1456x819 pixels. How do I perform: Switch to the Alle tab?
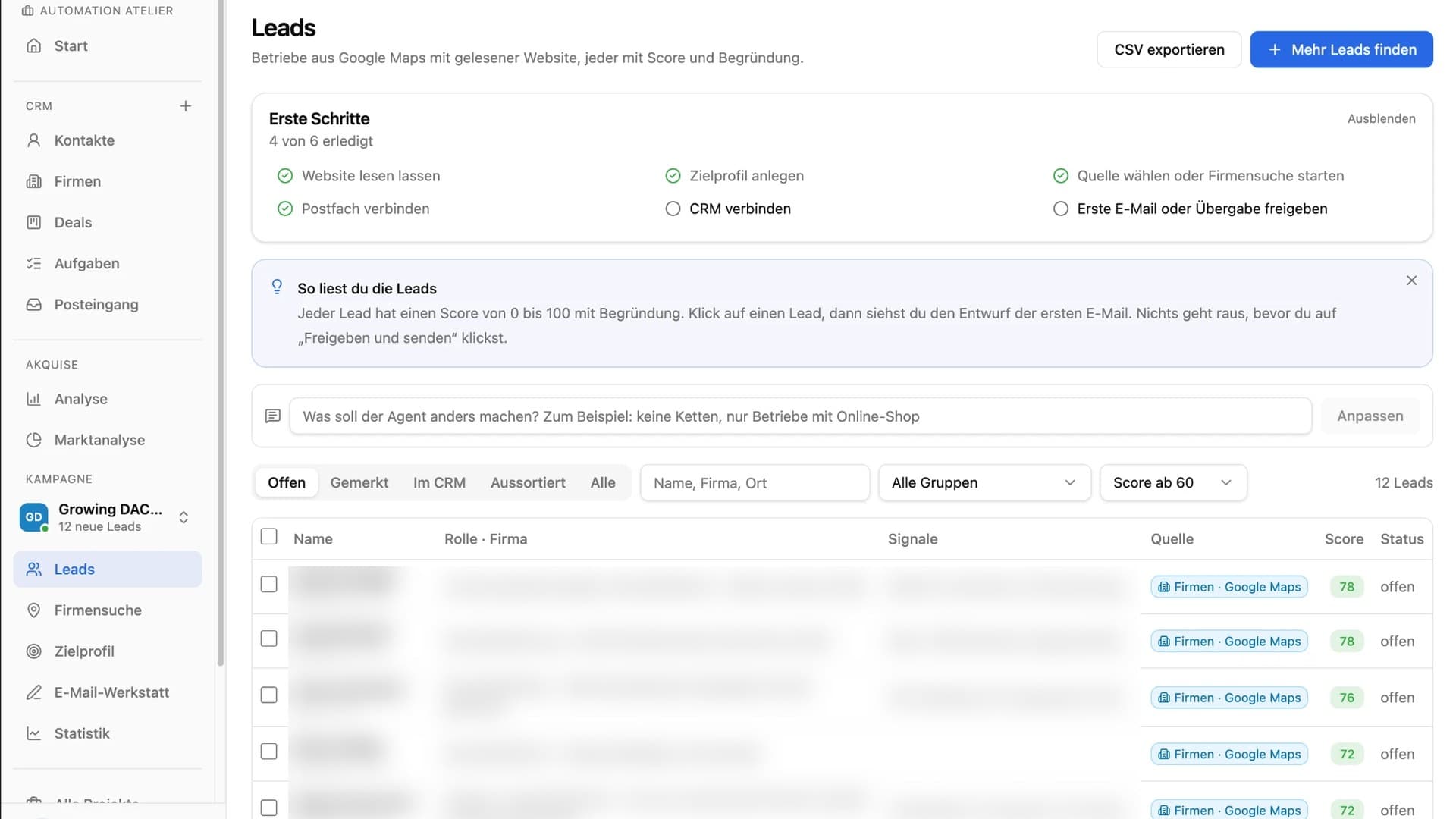point(603,482)
